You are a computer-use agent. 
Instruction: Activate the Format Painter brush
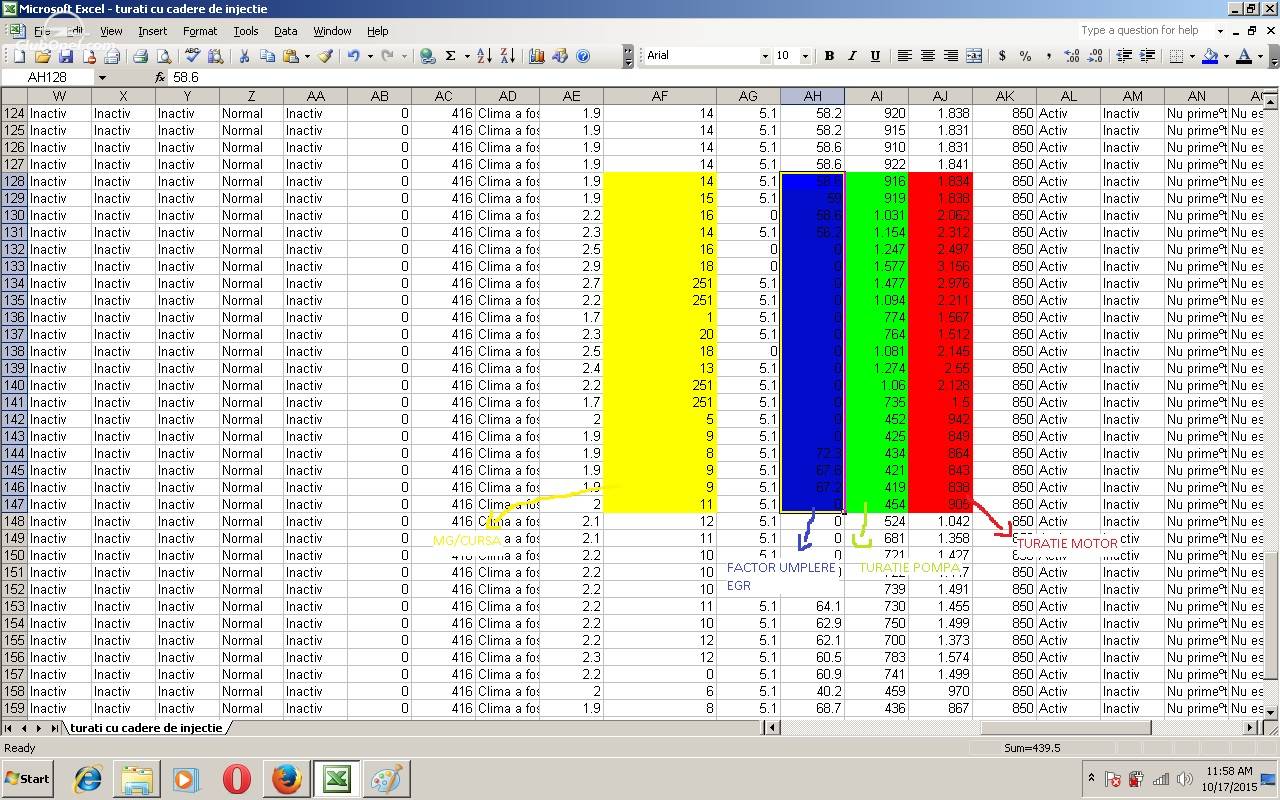325,56
